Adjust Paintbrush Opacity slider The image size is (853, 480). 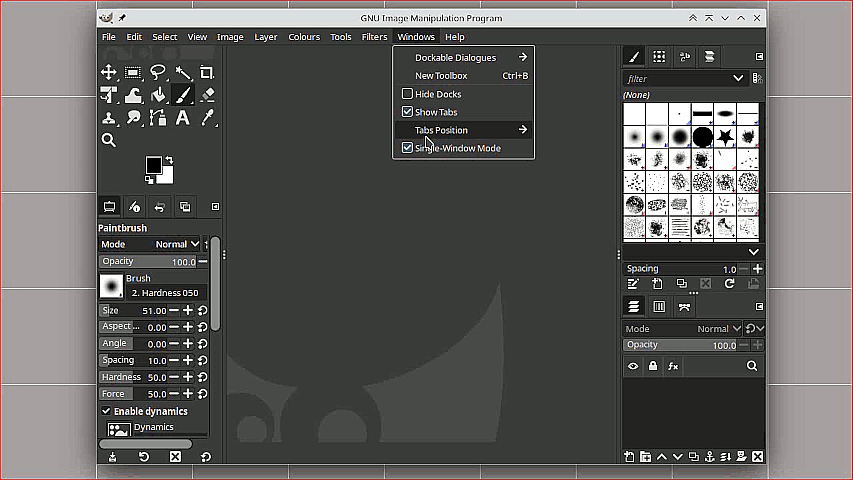click(x=148, y=261)
